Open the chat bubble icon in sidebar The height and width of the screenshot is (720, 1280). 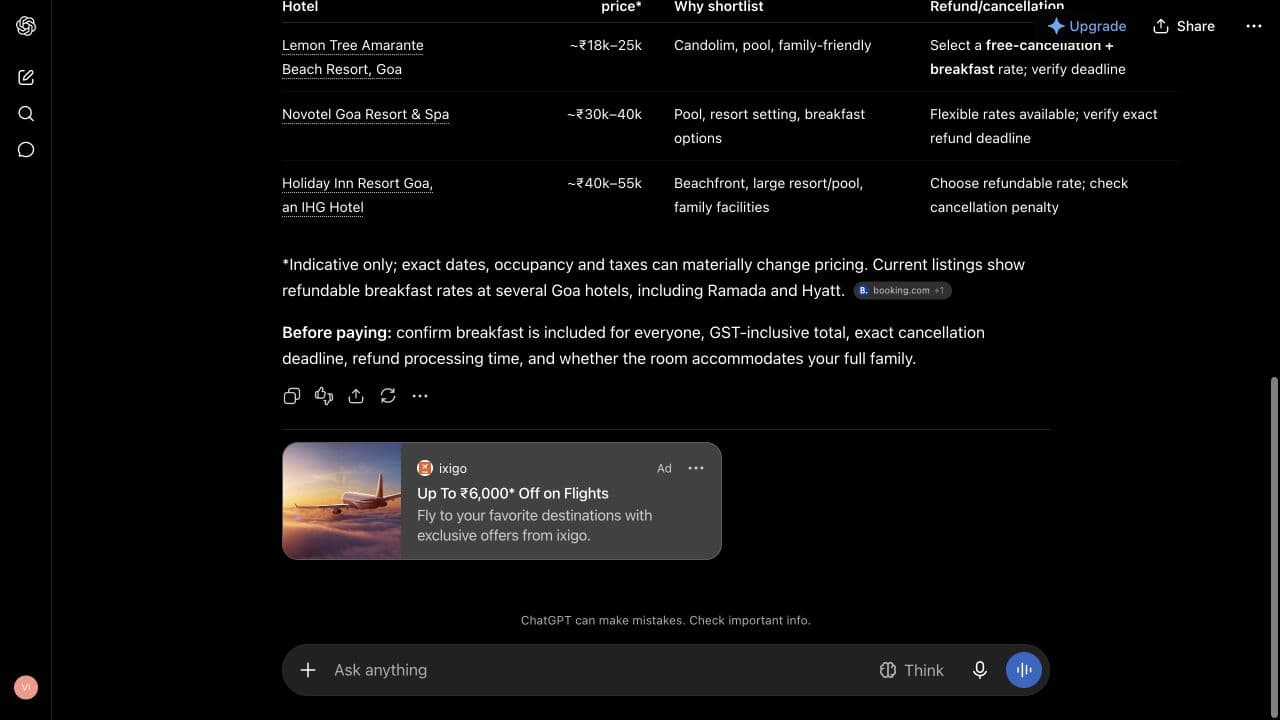coord(26,150)
